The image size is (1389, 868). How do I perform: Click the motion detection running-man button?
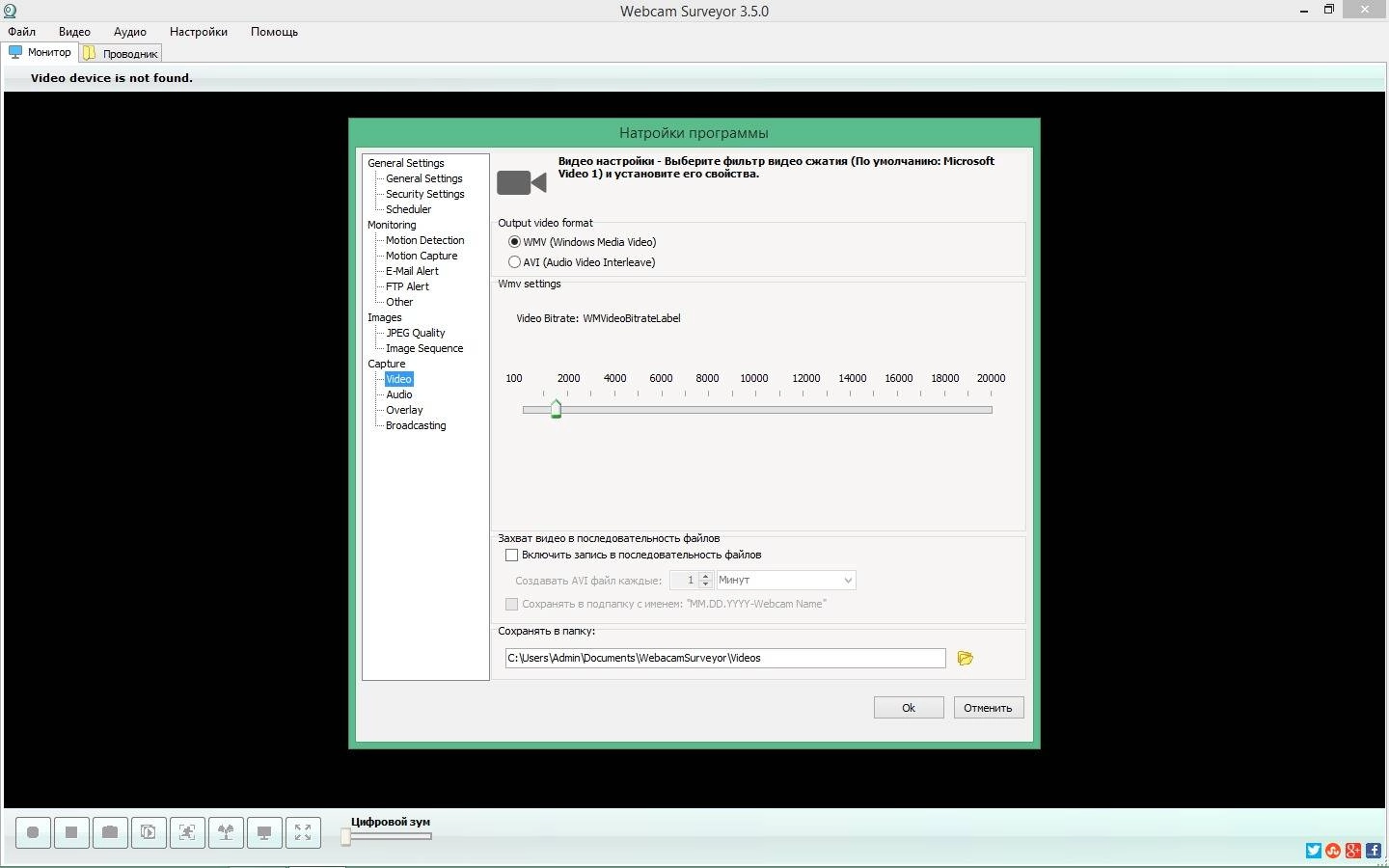pos(187,832)
